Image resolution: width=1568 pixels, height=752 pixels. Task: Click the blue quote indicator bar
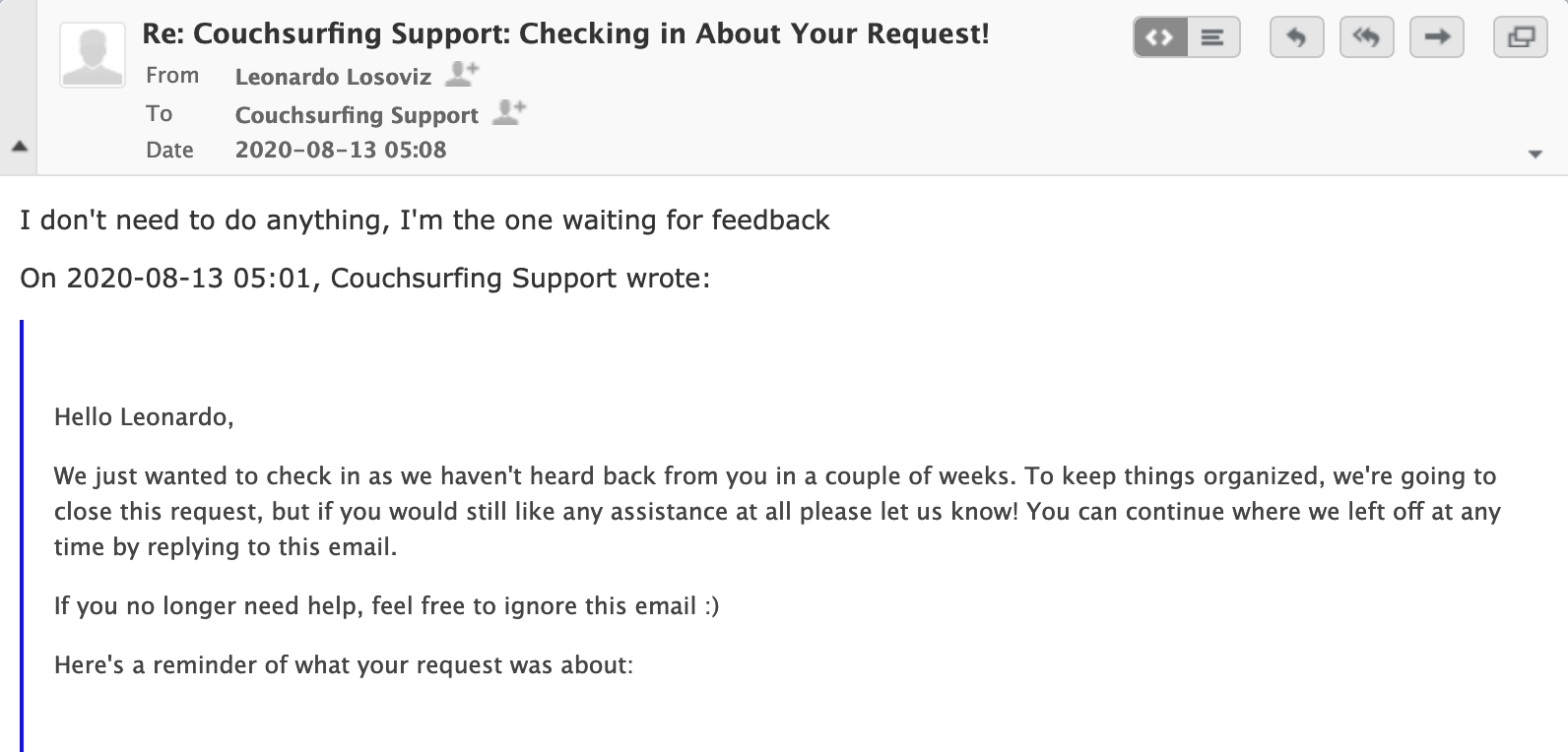22,535
